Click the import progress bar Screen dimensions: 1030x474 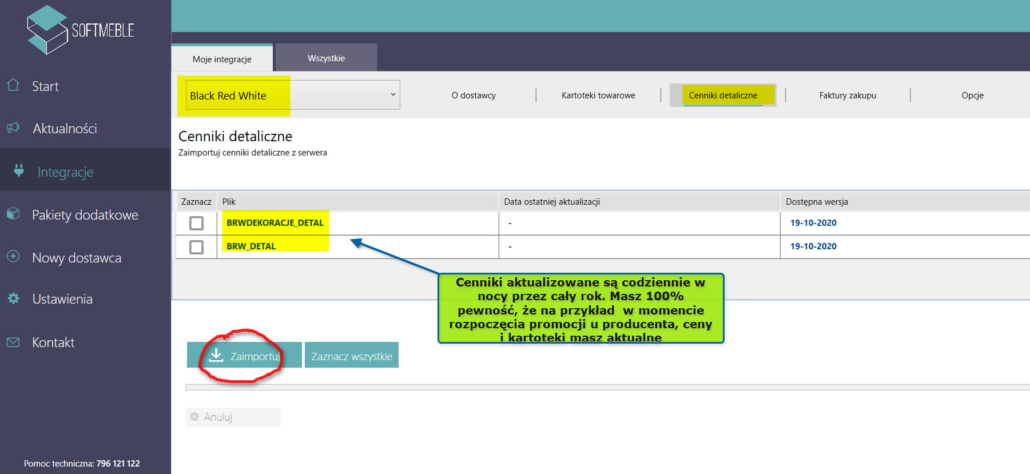[600, 386]
